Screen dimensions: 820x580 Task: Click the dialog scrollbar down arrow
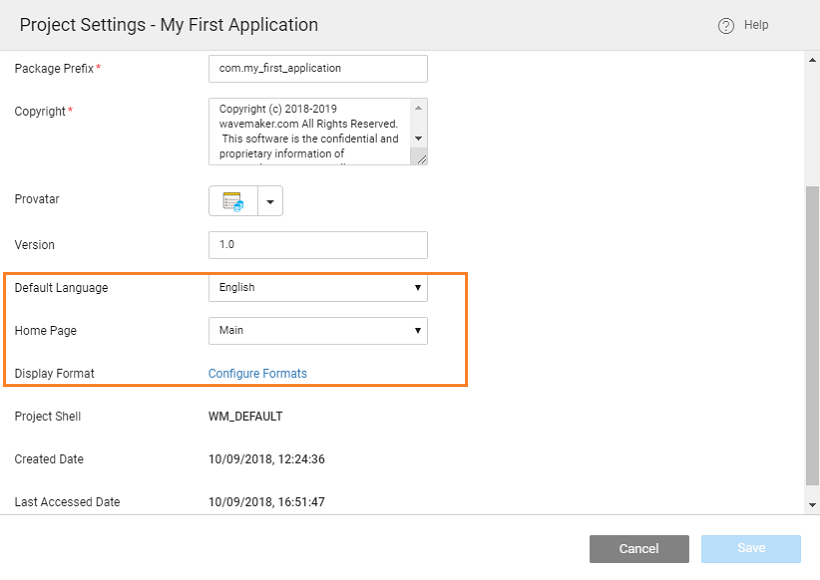coord(811,505)
